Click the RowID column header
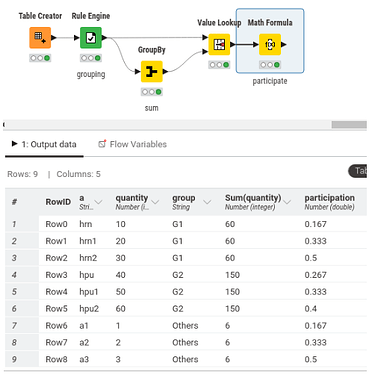 58,202
